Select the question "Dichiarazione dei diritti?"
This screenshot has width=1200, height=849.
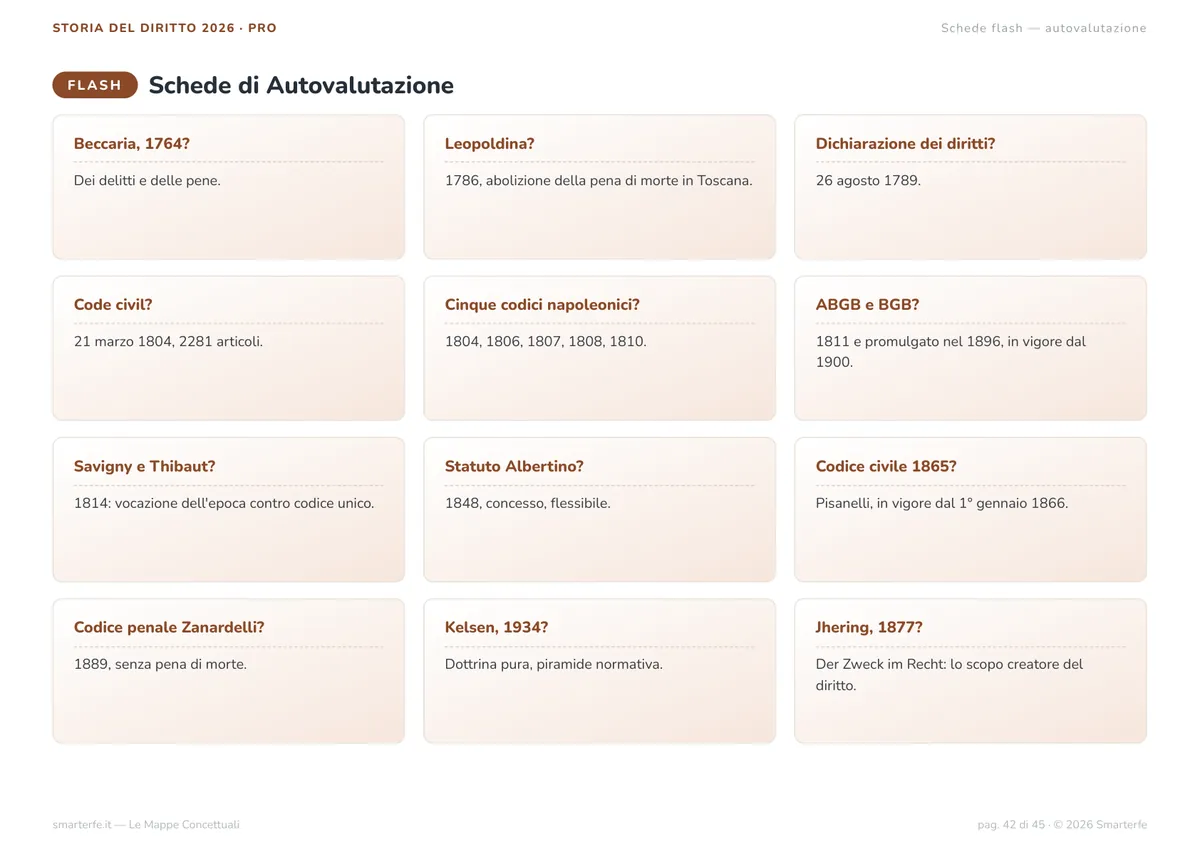click(906, 144)
